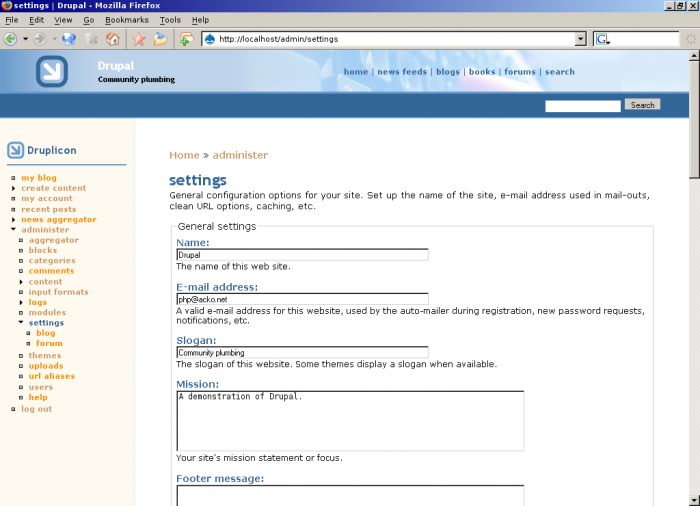Open the Tools menu

[170, 20]
